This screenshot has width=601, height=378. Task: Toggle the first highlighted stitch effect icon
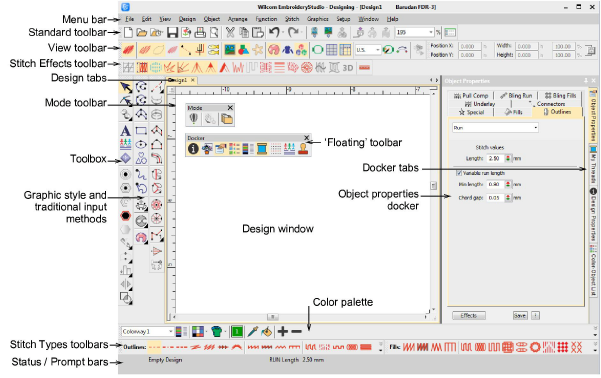142,68
